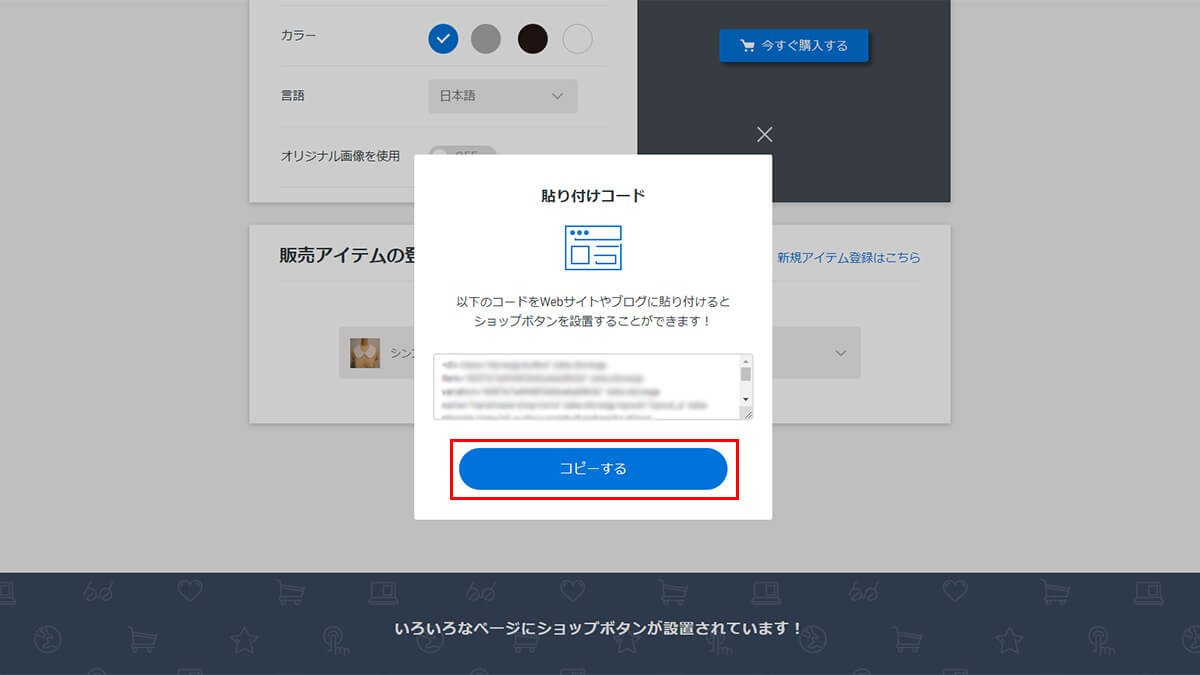This screenshot has width=1200, height=675.
Task: Click the code box scrollbar thumb
Action: tap(746, 374)
